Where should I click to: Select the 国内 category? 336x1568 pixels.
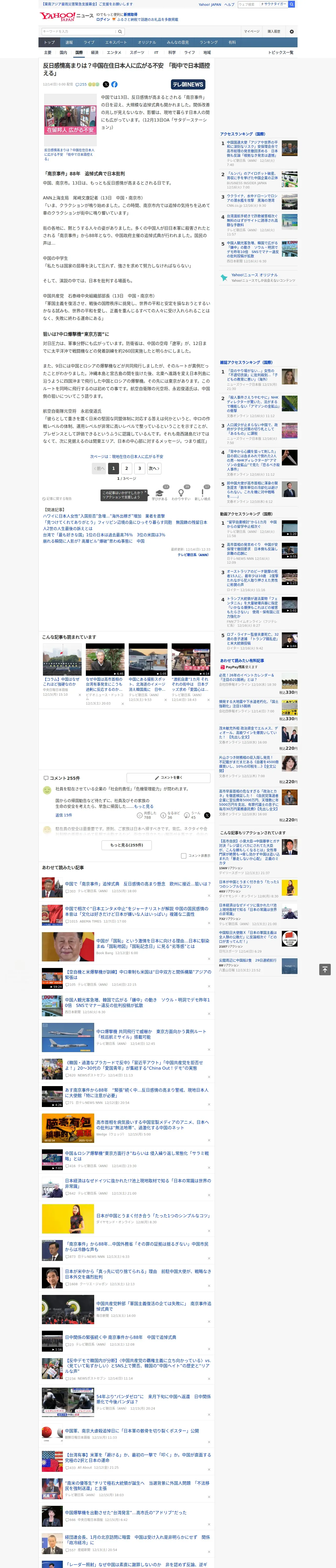point(63,52)
